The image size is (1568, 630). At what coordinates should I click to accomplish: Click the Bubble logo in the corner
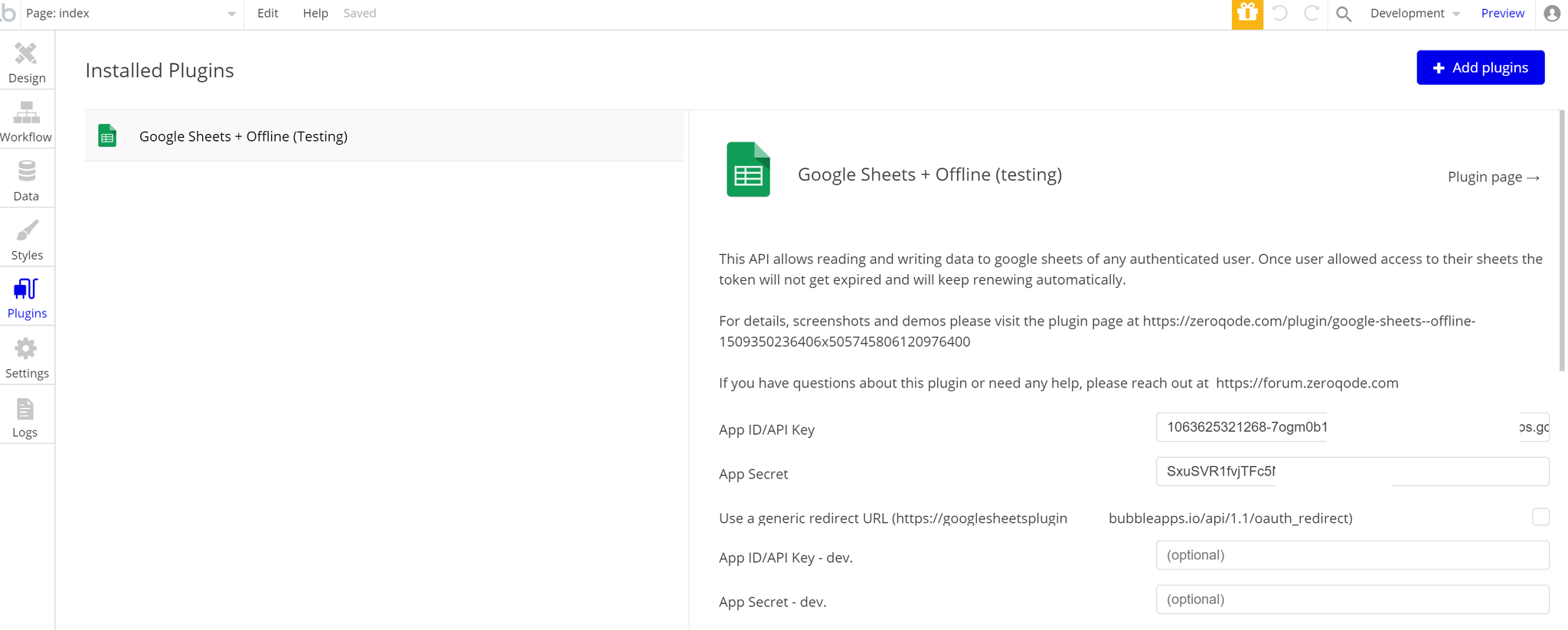tap(8, 12)
